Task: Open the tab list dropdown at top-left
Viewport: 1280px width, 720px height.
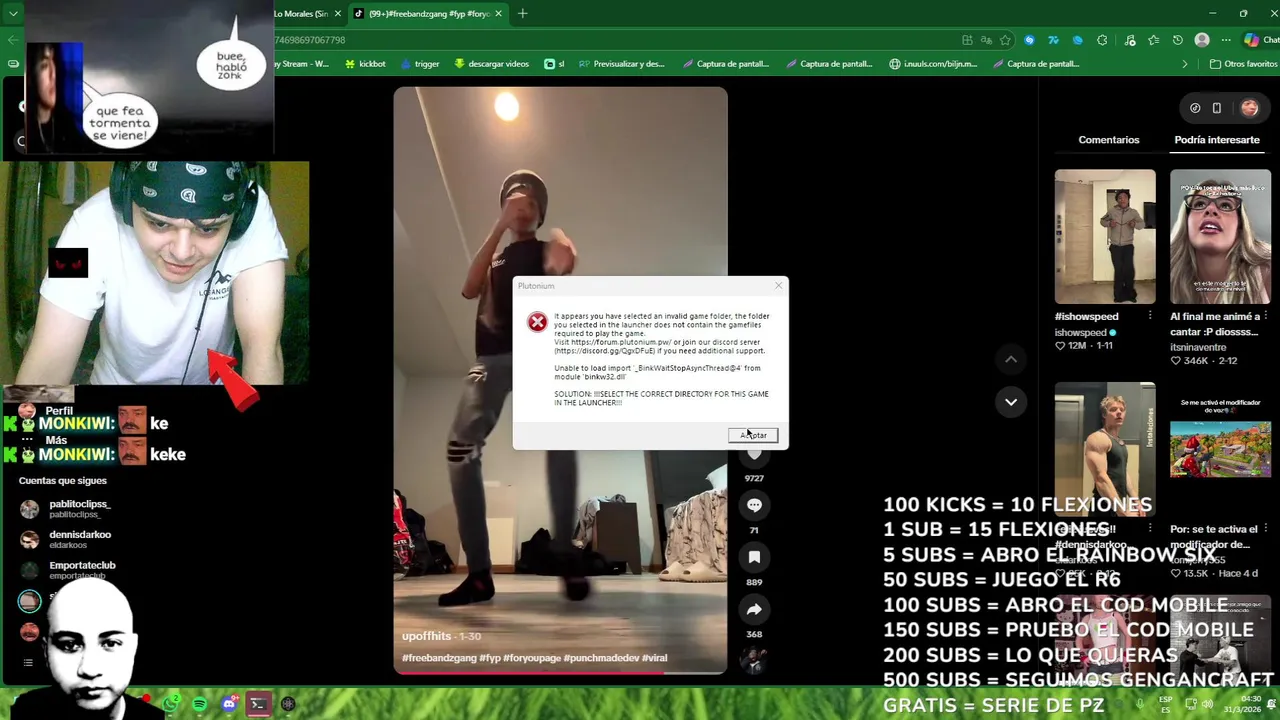Action: (13, 14)
